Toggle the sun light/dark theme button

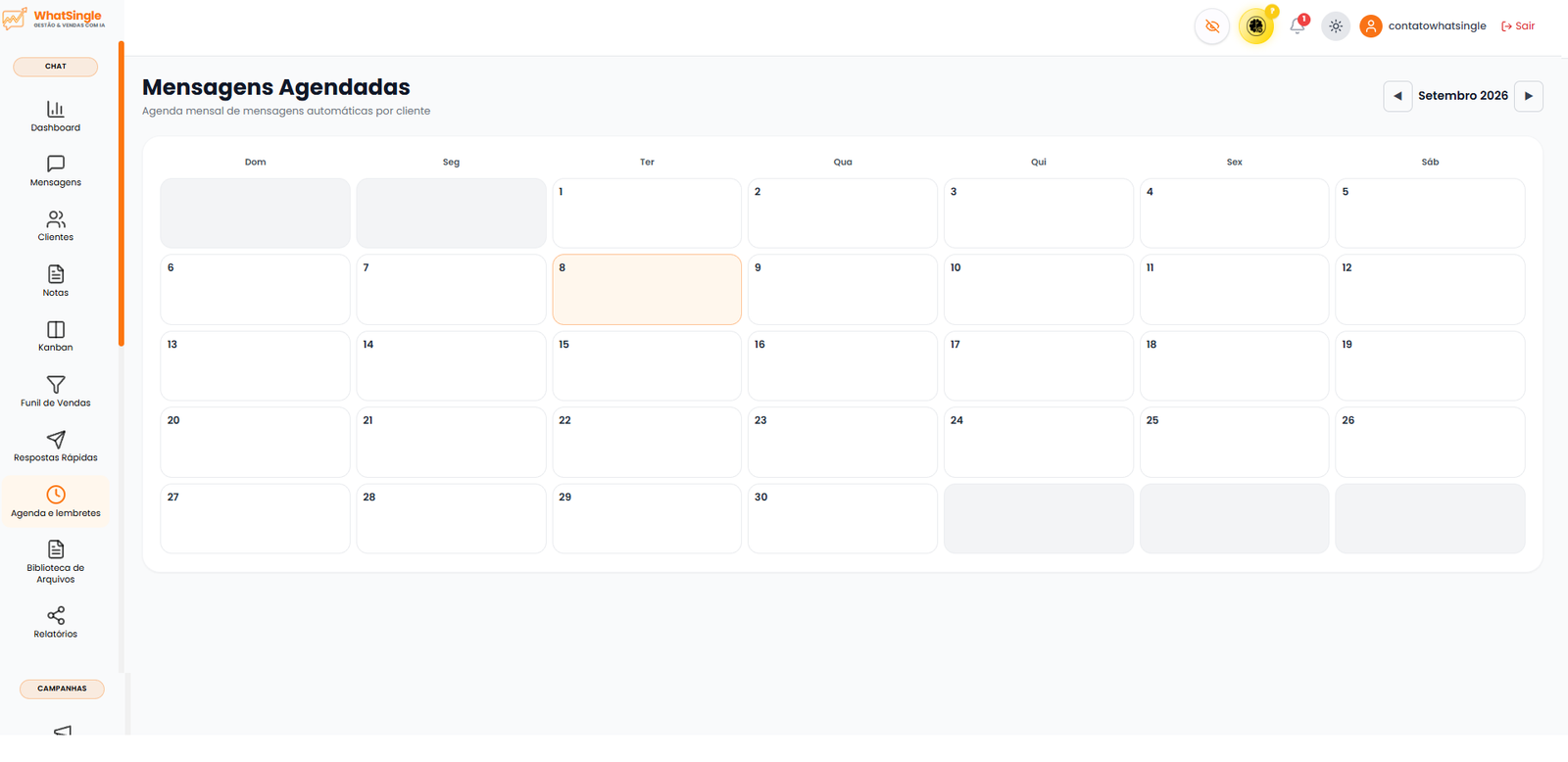click(1336, 26)
